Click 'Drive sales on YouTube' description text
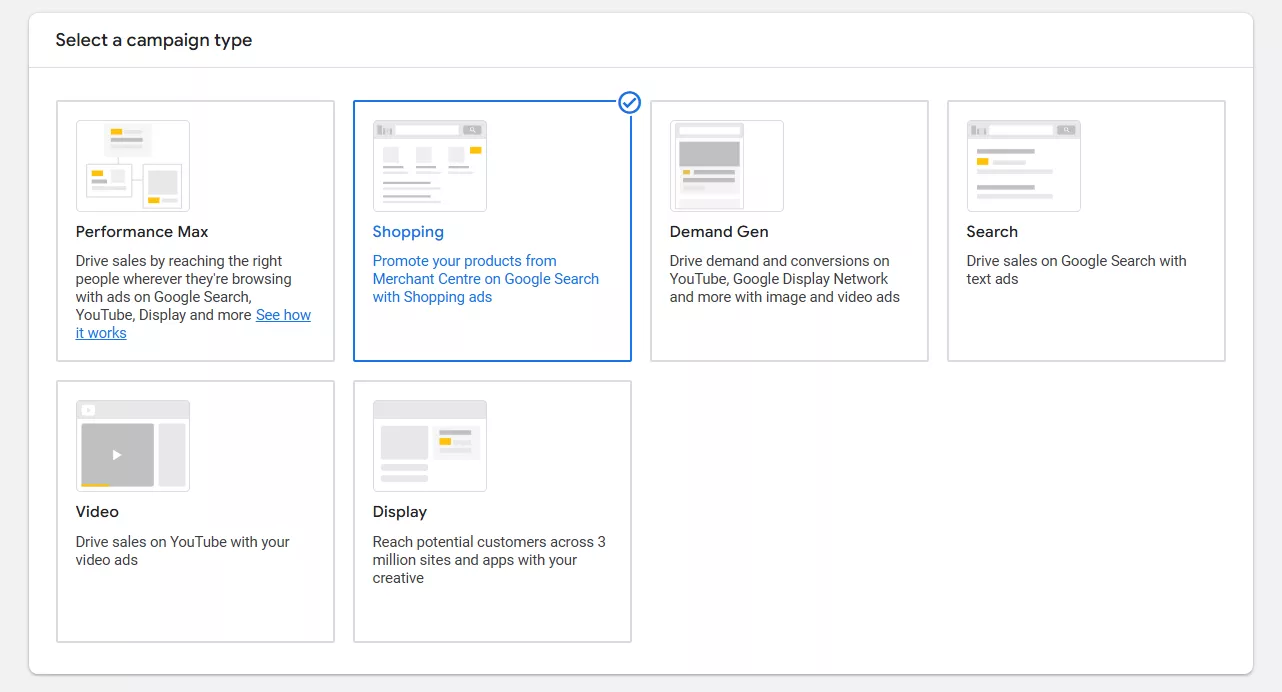1282x692 pixels. pyautogui.click(x=182, y=551)
